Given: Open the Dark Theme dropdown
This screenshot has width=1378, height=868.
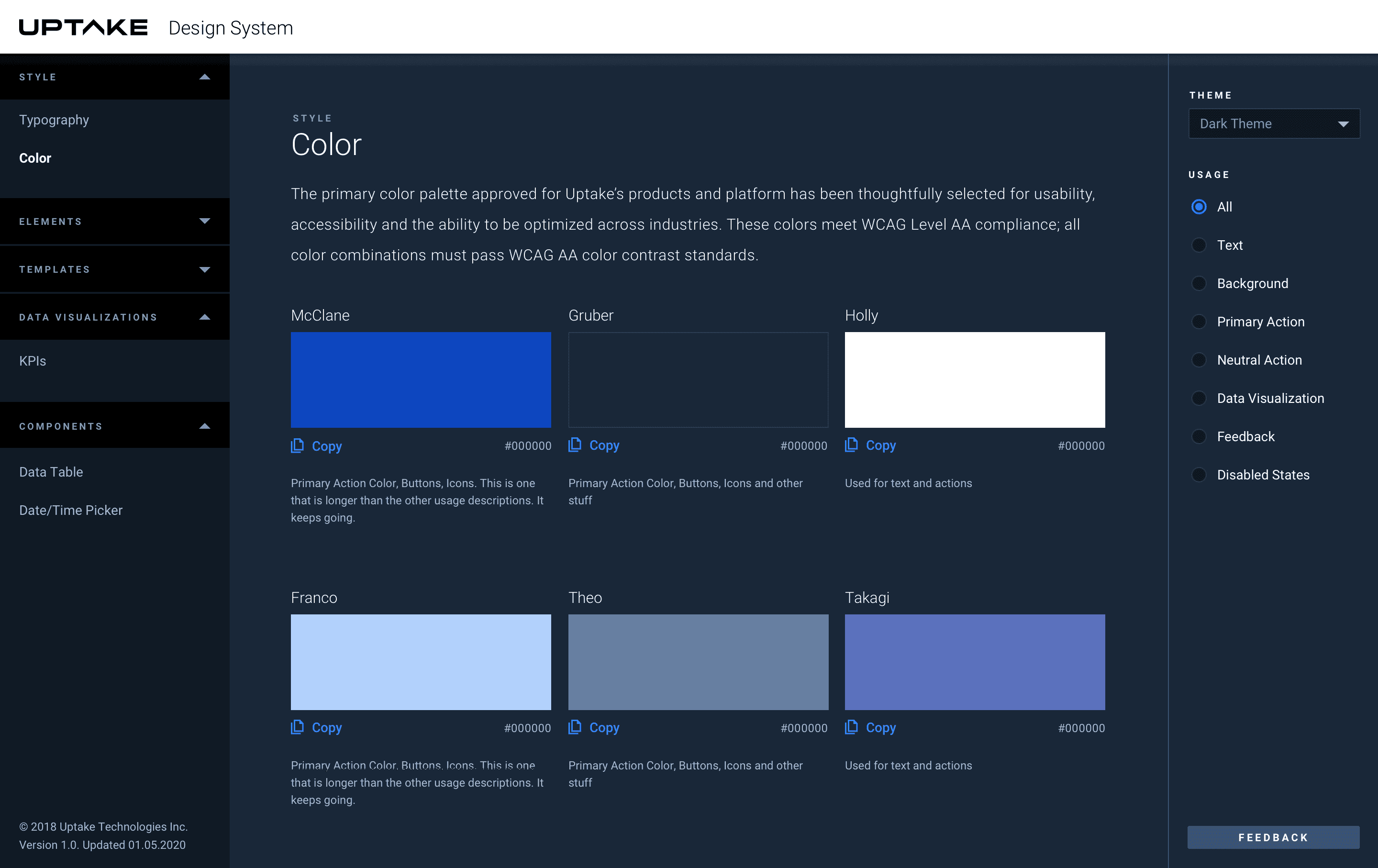Looking at the screenshot, I should click(1274, 123).
